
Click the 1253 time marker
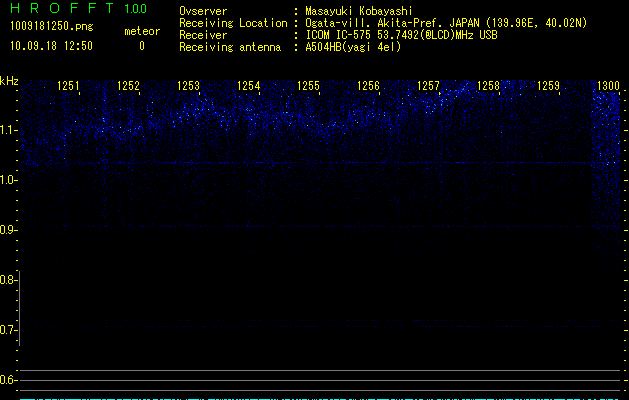coord(188,86)
